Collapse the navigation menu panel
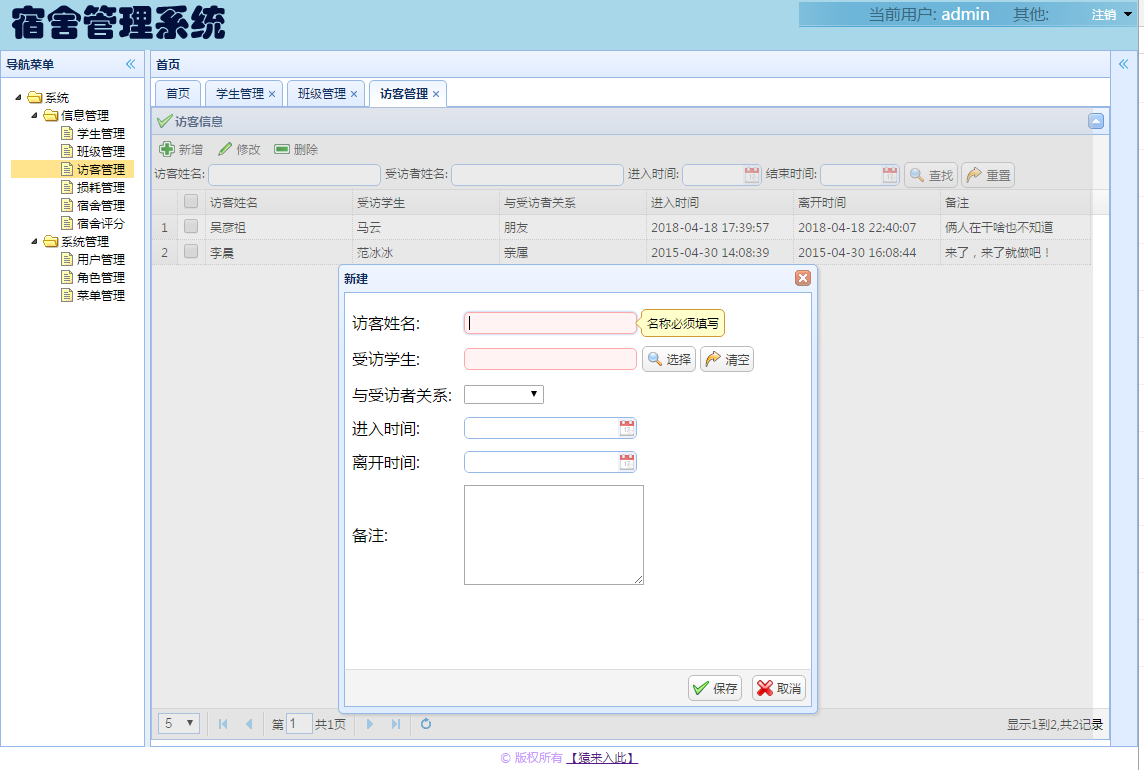The height and width of the screenshot is (770, 1144). click(131, 64)
